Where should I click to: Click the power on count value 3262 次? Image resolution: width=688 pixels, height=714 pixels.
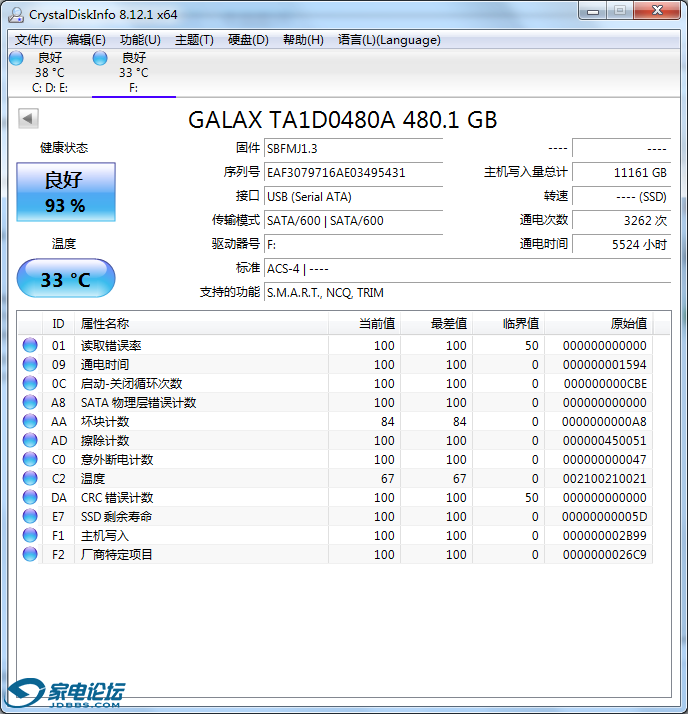click(622, 221)
